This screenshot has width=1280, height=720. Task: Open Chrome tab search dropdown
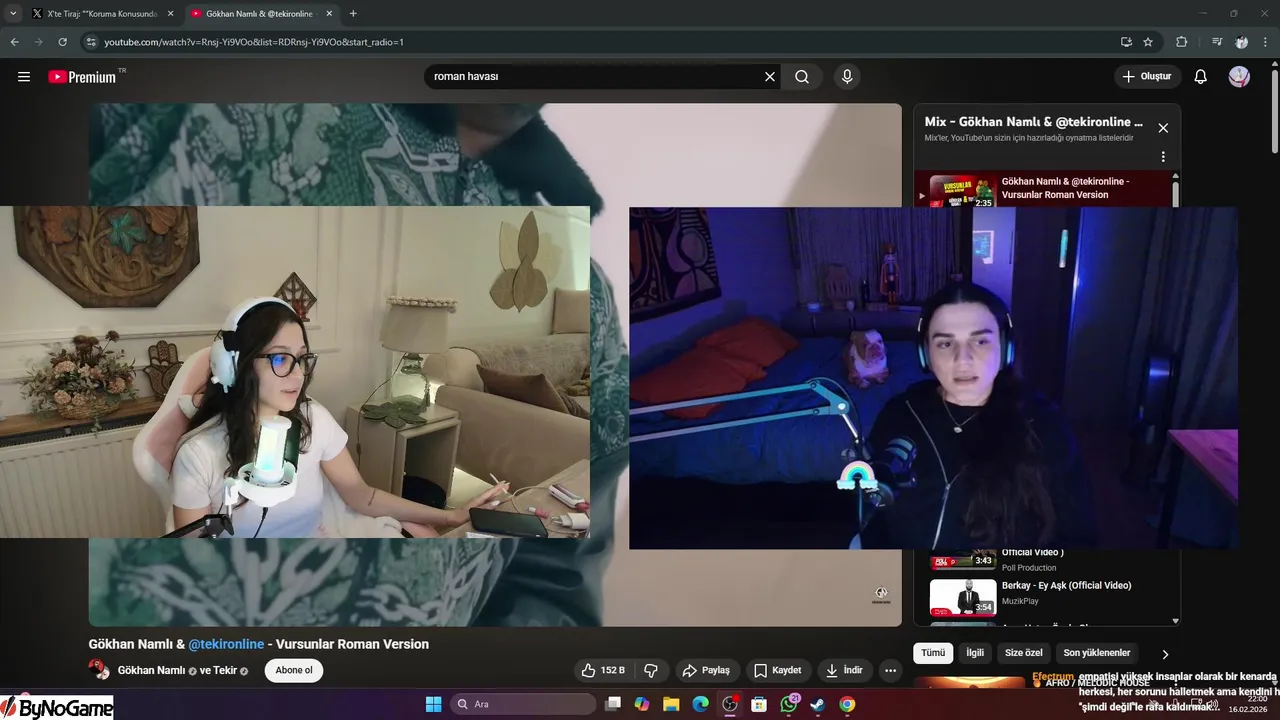click(x=13, y=14)
